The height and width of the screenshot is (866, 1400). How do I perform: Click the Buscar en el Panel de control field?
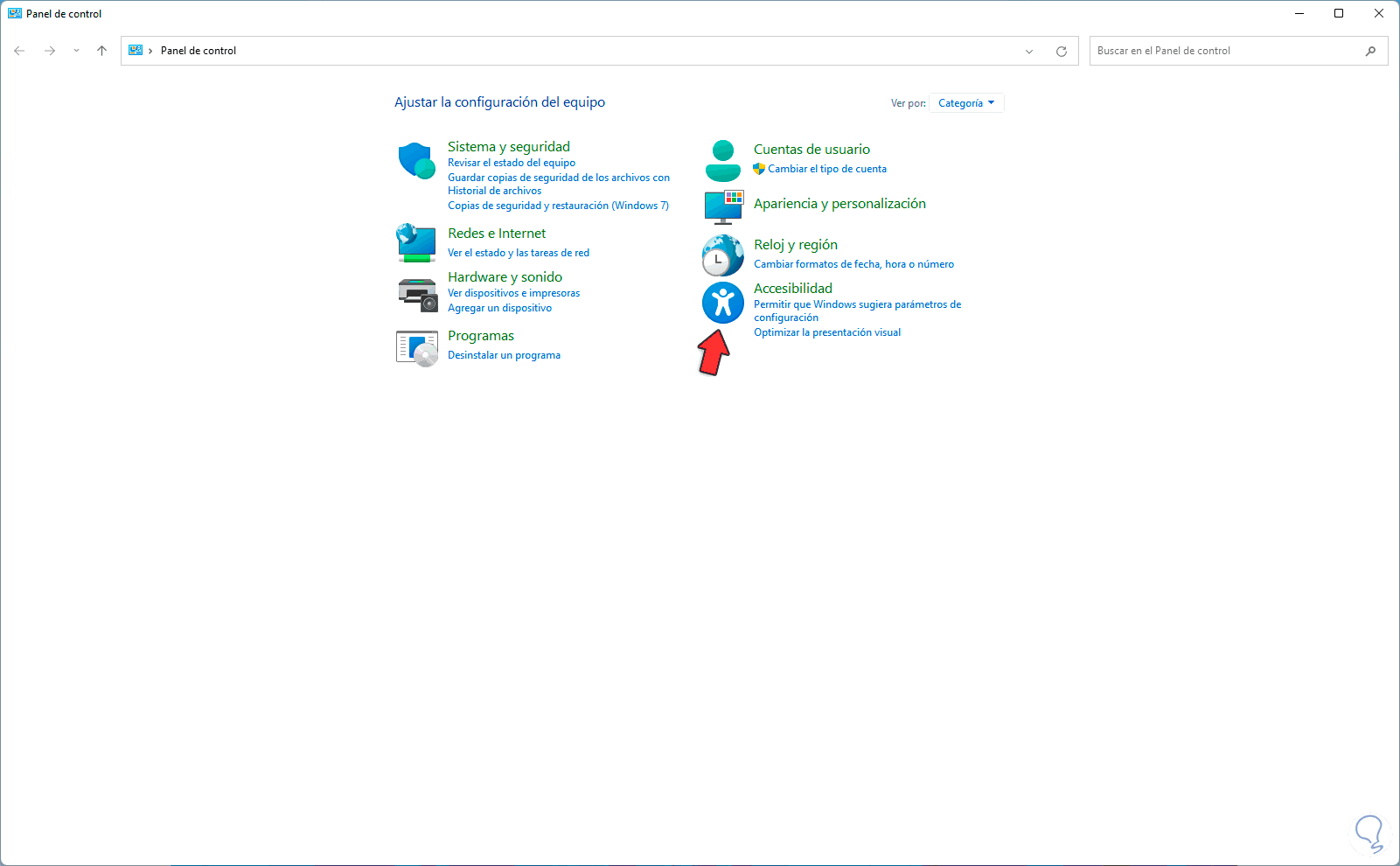1238,51
